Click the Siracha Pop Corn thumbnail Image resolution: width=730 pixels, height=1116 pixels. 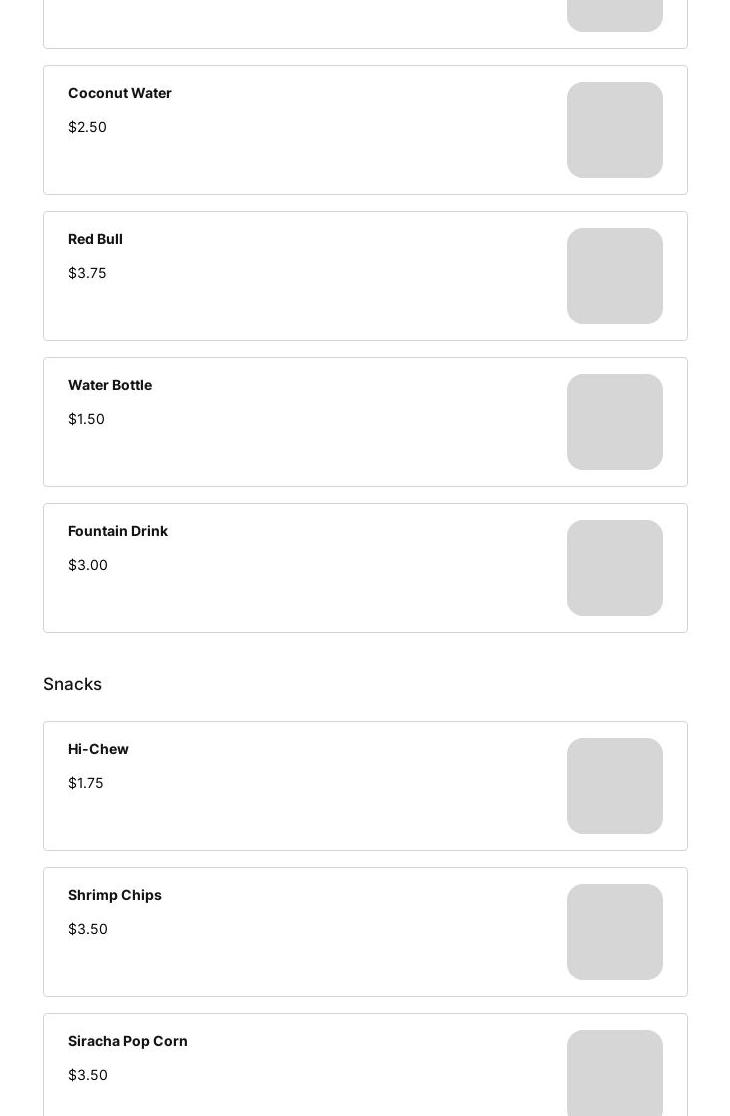coord(614,1074)
